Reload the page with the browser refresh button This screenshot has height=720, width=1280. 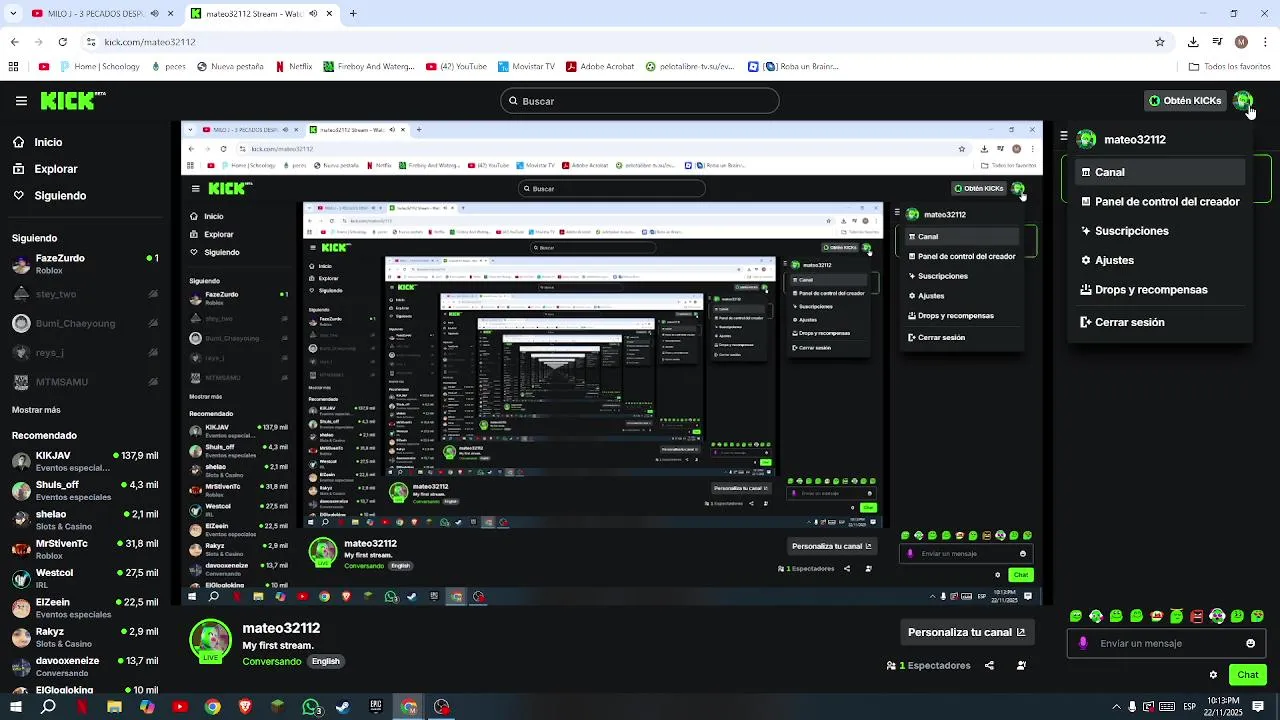[x=62, y=42]
